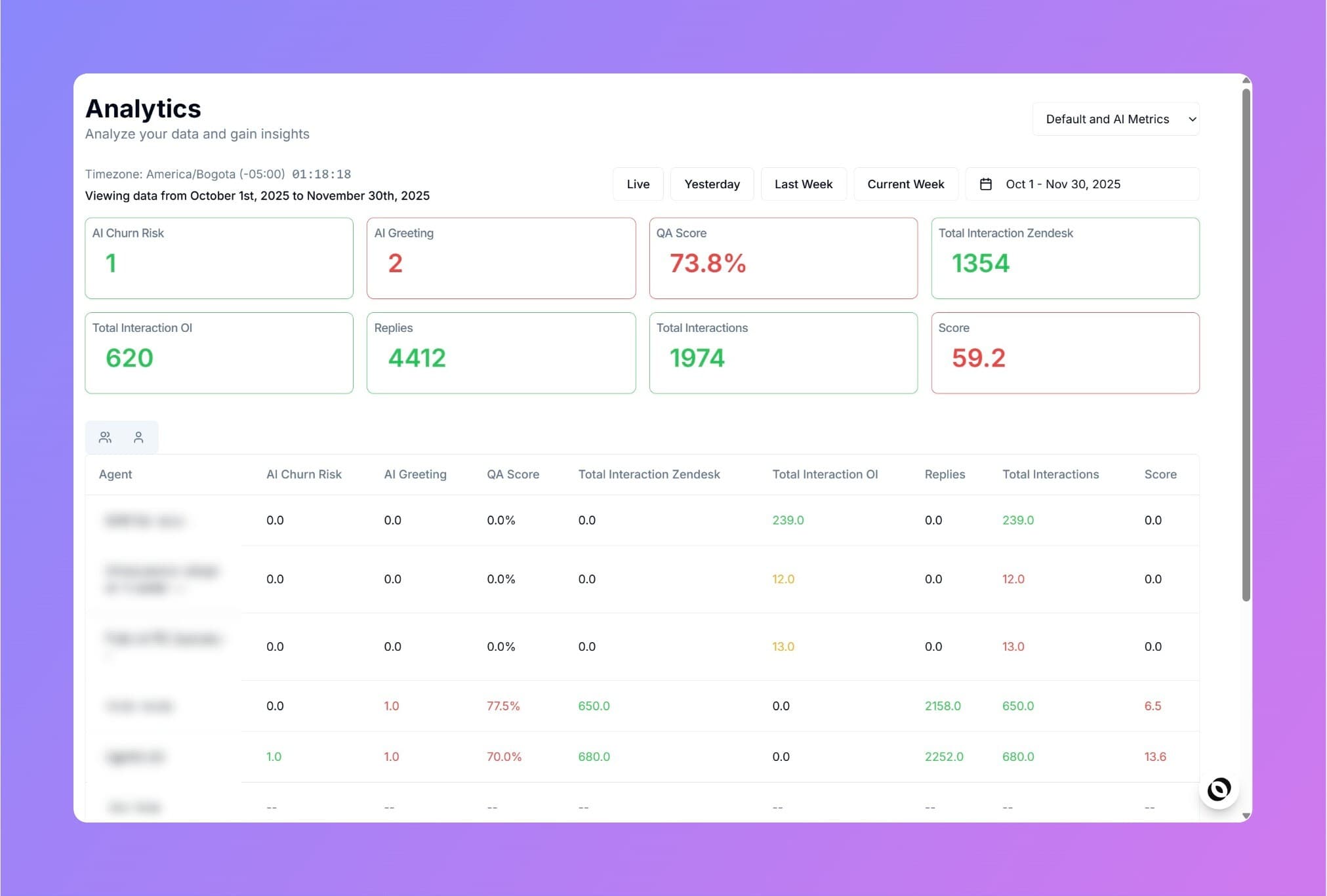Viewport: 1327px width, 896px height.
Task: Show Yesterday's analytics data
Action: [712, 184]
